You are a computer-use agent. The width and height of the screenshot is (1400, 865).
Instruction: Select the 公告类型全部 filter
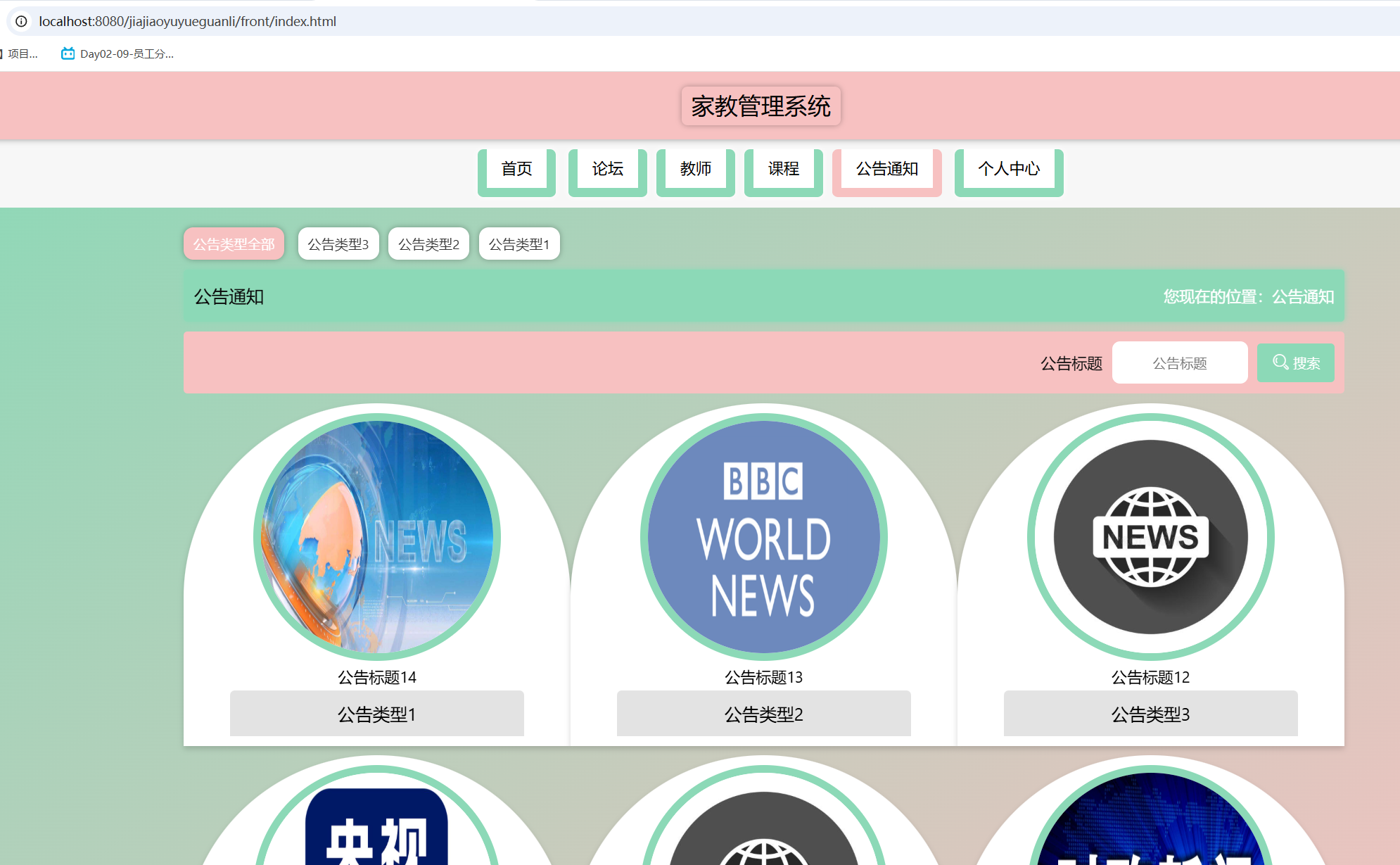[234, 244]
